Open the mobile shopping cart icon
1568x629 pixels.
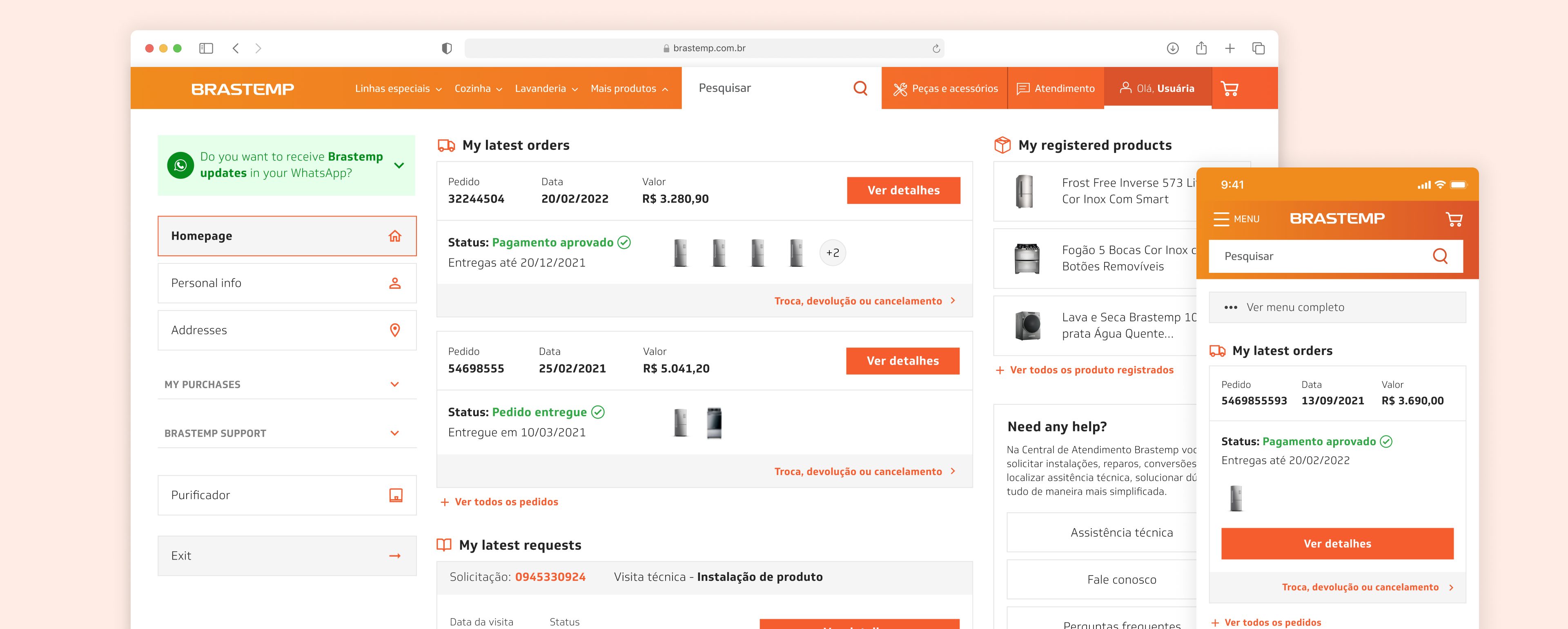click(1454, 219)
